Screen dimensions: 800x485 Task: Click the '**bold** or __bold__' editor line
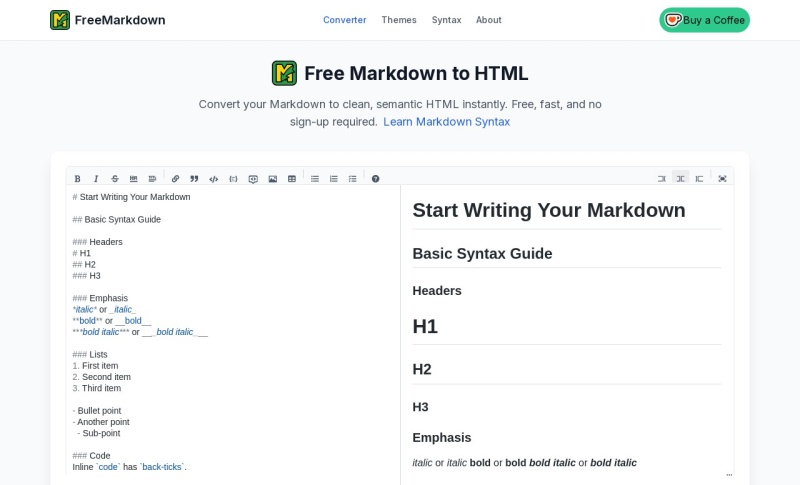(x=112, y=320)
